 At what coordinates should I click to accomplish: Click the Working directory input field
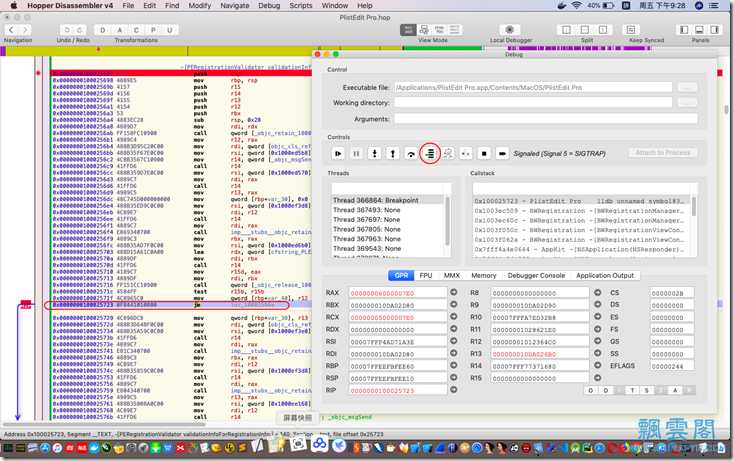533,102
